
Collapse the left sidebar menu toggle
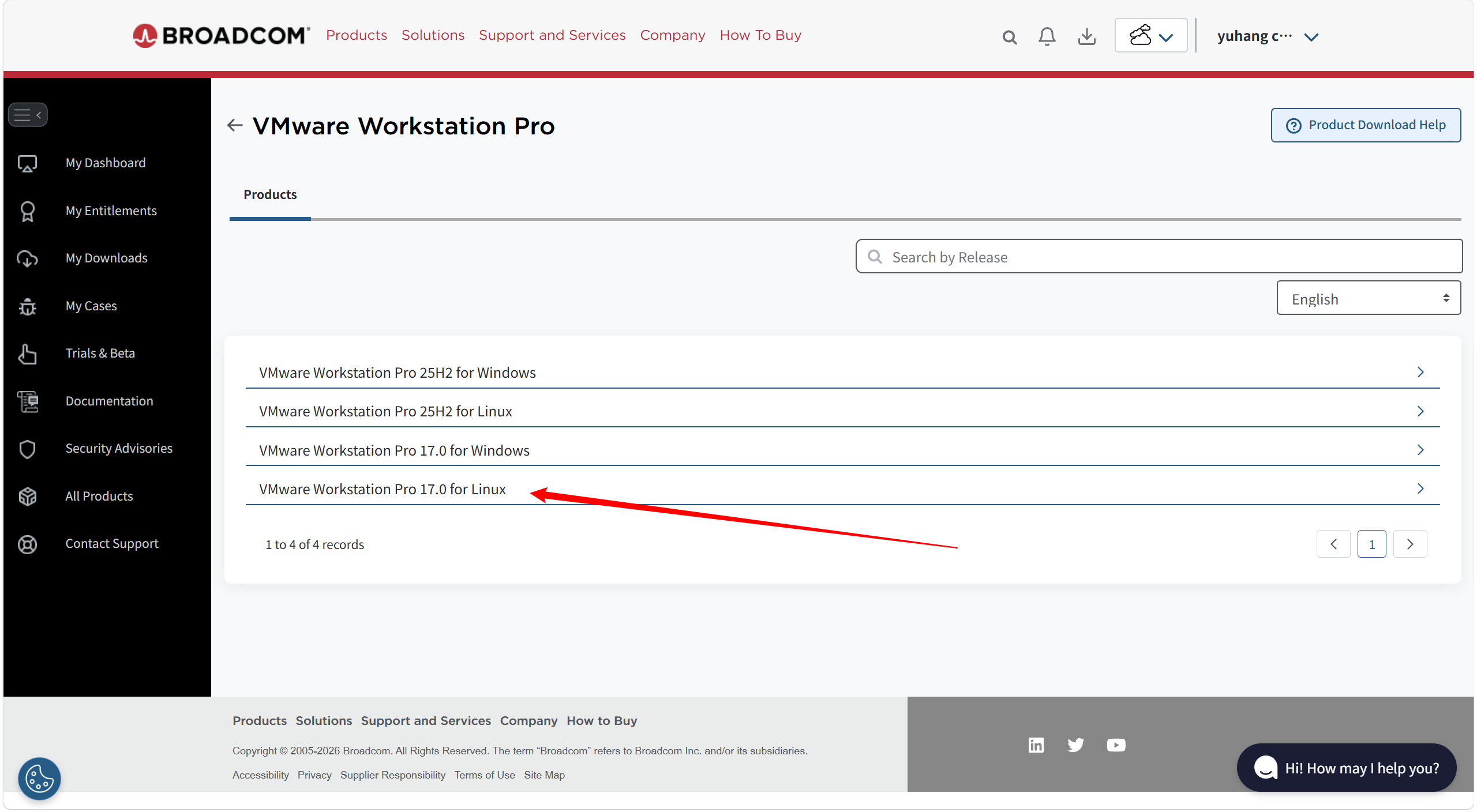28,115
